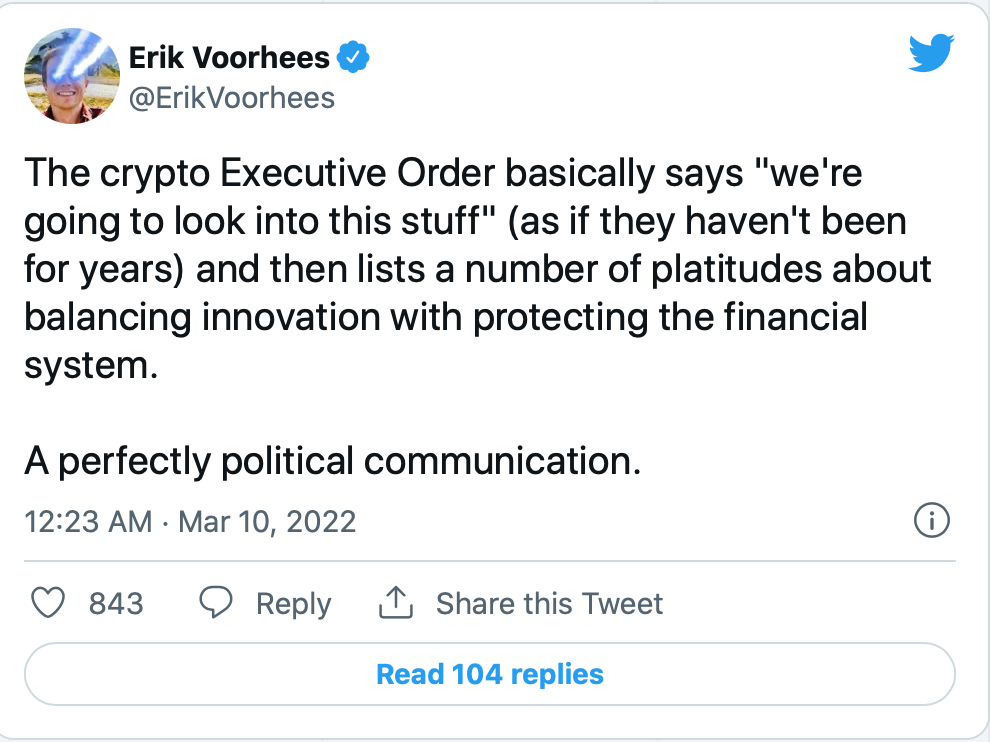The width and height of the screenshot is (990, 742).
Task: Open Twitter via the blue bird logo
Action: (x=931, y=53)
